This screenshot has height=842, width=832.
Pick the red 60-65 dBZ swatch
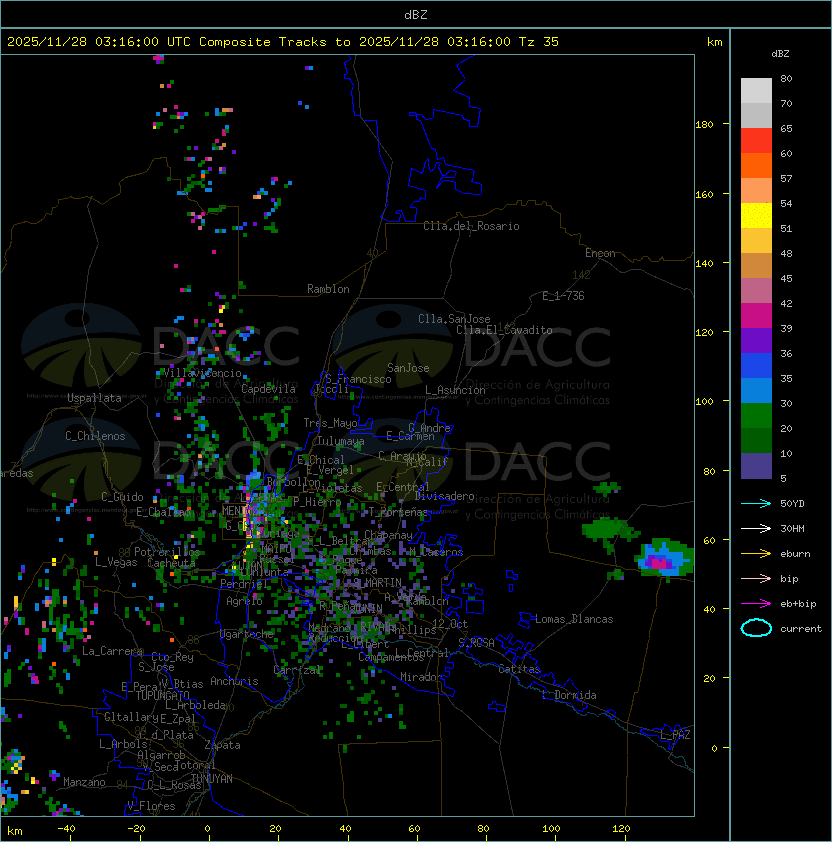(756, 141)
